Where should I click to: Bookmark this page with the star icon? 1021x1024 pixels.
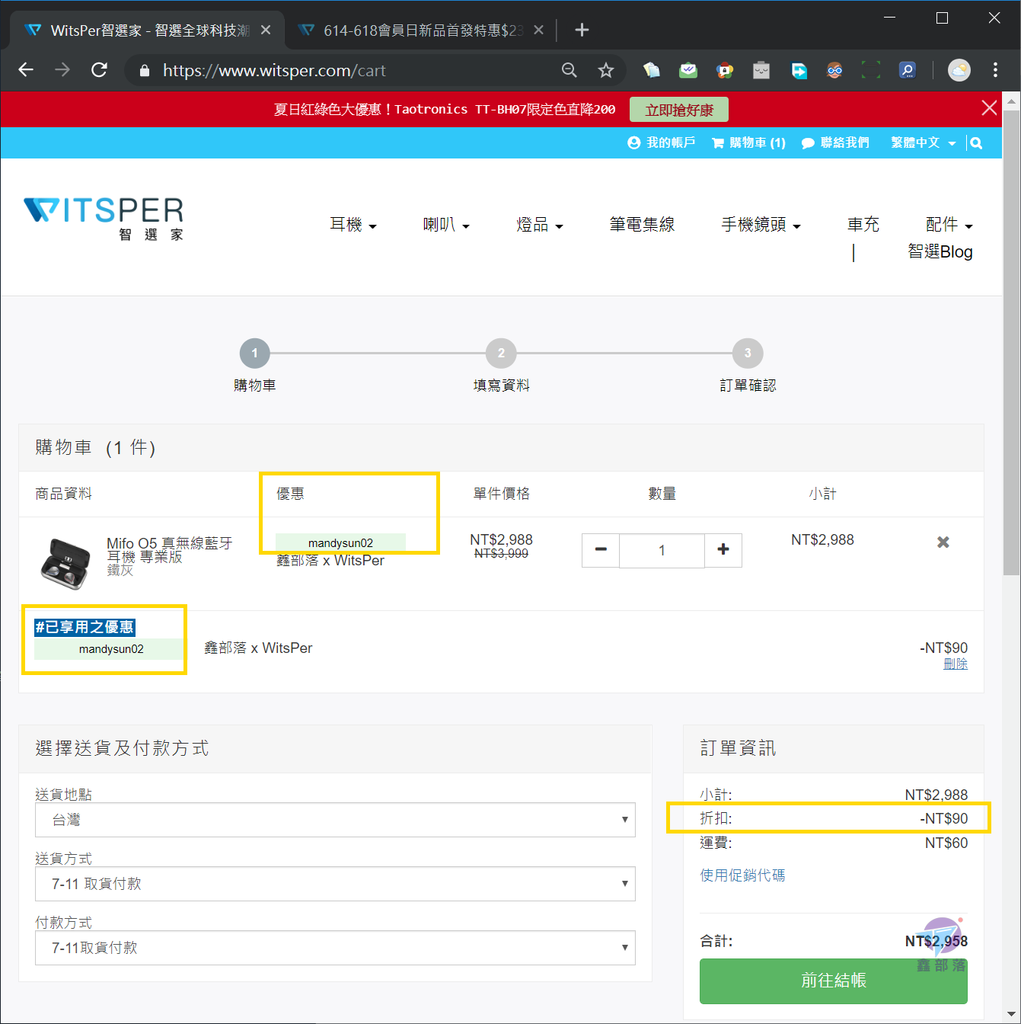click(x=606, y=70)
